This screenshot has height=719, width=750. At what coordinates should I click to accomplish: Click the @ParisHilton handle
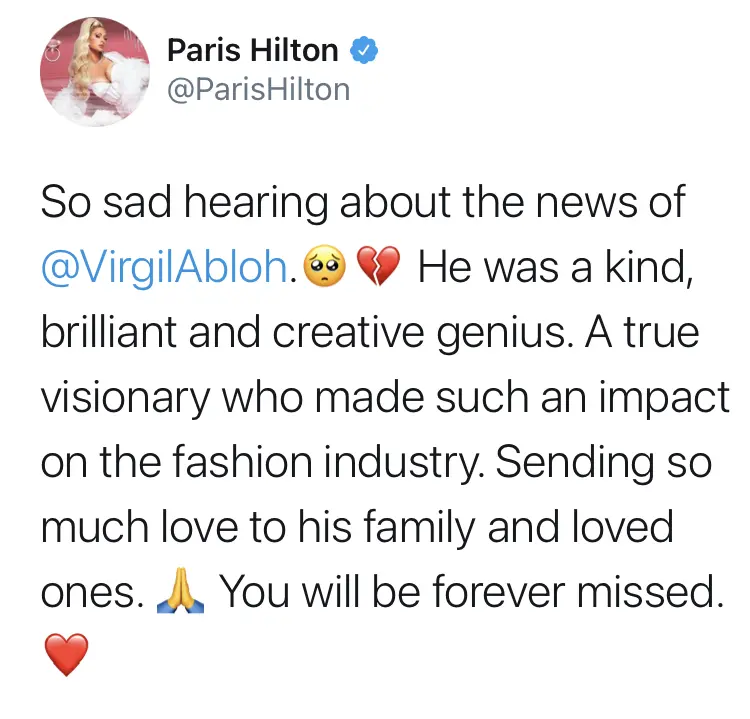pyautogui.click(x=258, y=90)
